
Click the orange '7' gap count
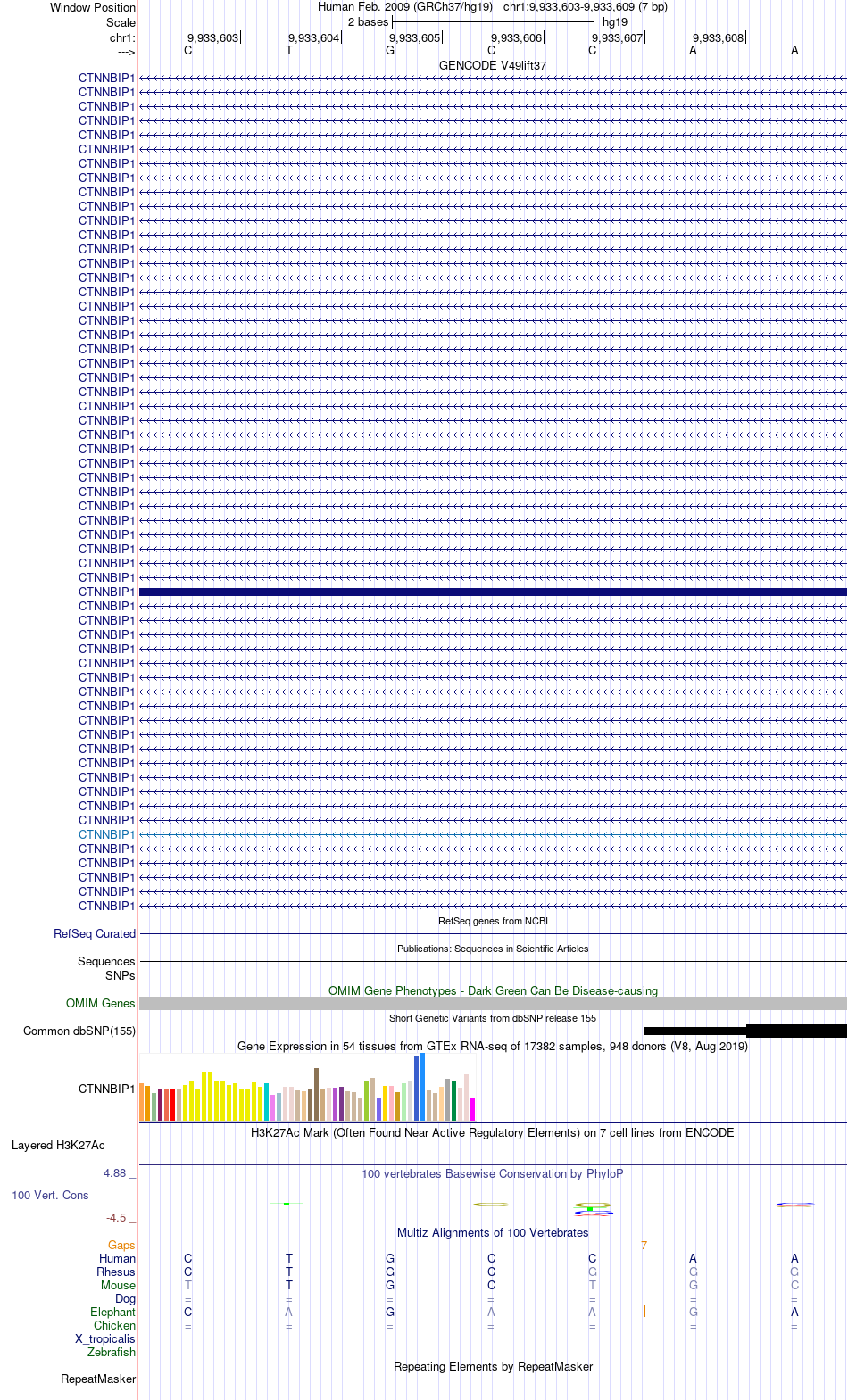coord(644,1245)
